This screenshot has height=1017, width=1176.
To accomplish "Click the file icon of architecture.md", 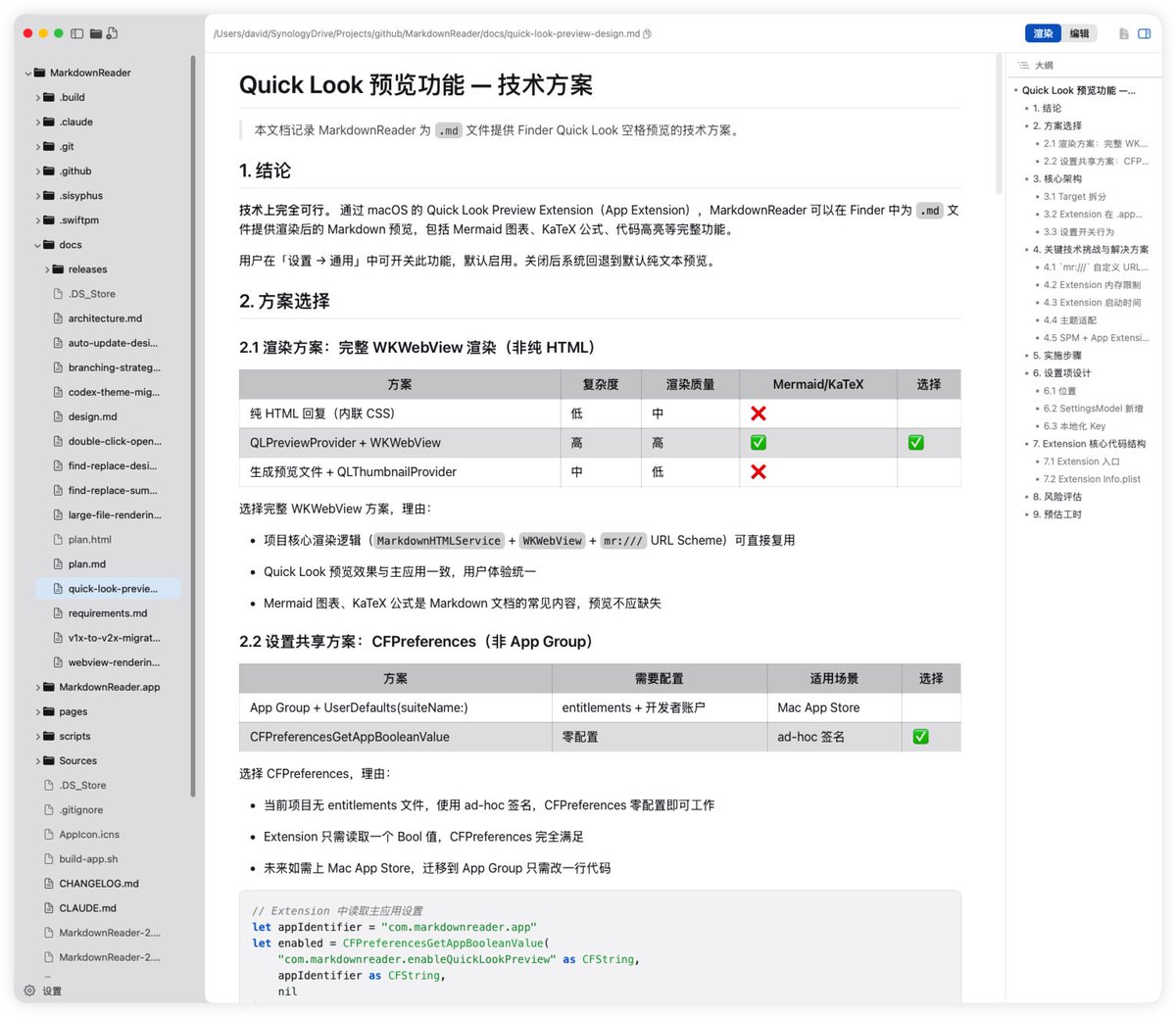I will [x=58, y=318].
